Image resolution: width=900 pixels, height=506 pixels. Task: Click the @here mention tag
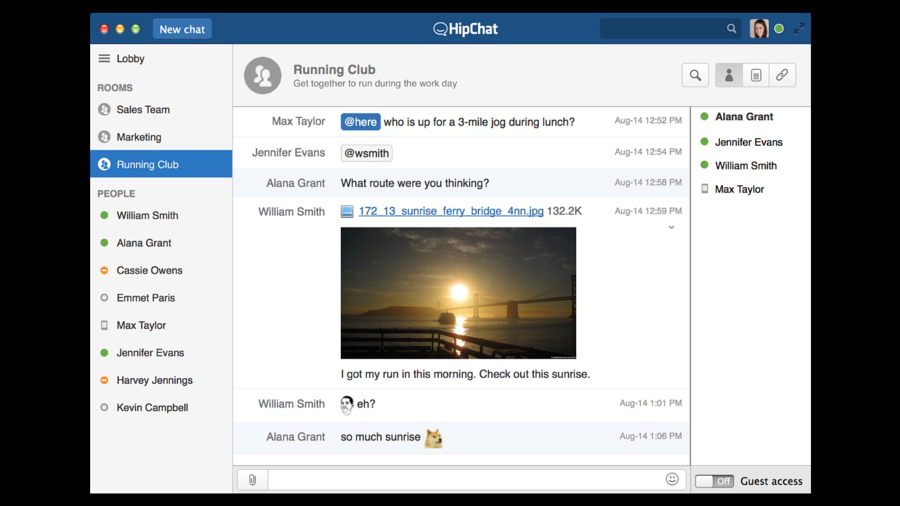click(360, 122)
